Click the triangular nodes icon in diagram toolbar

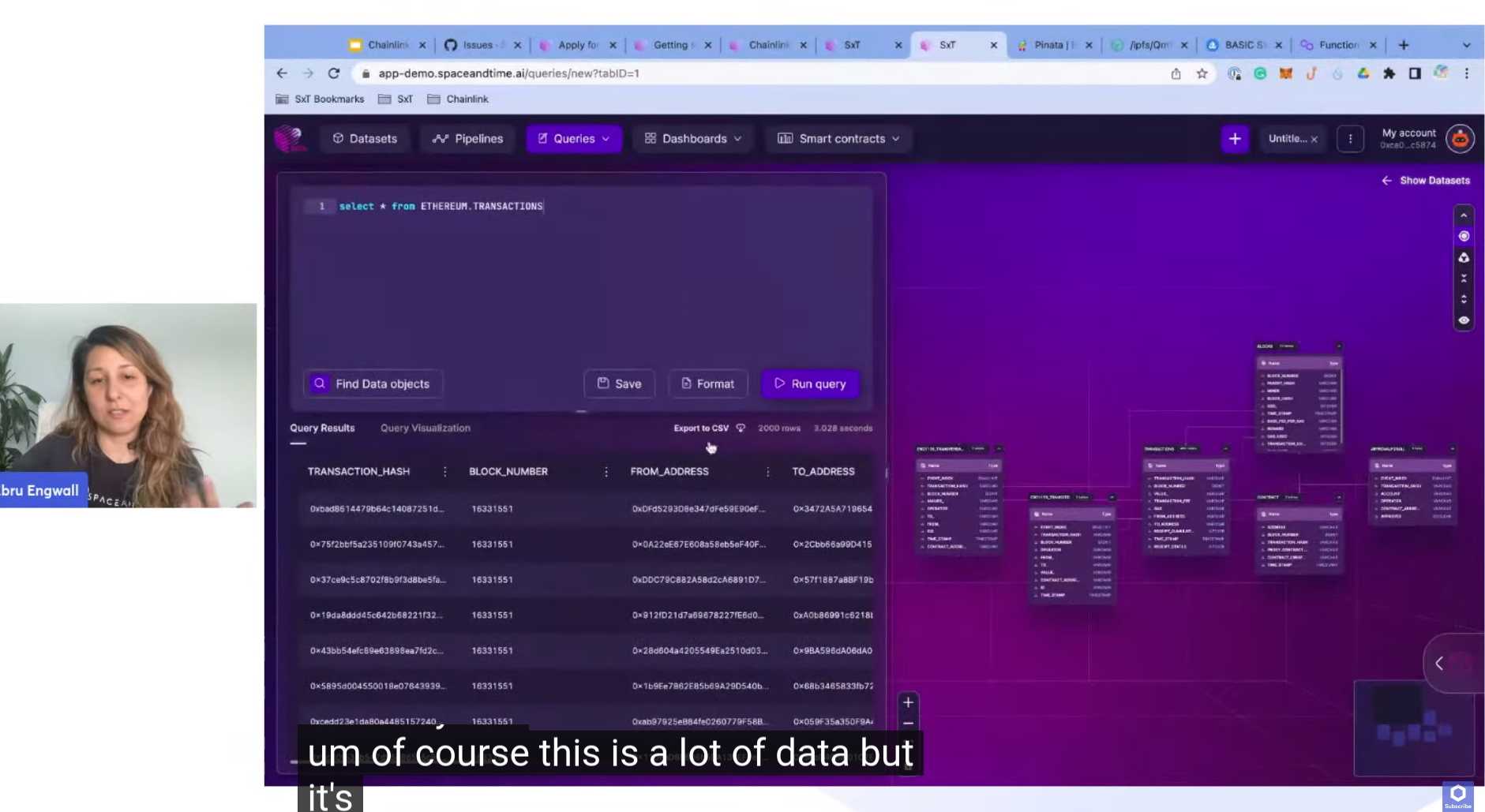tap(1464, 257)
